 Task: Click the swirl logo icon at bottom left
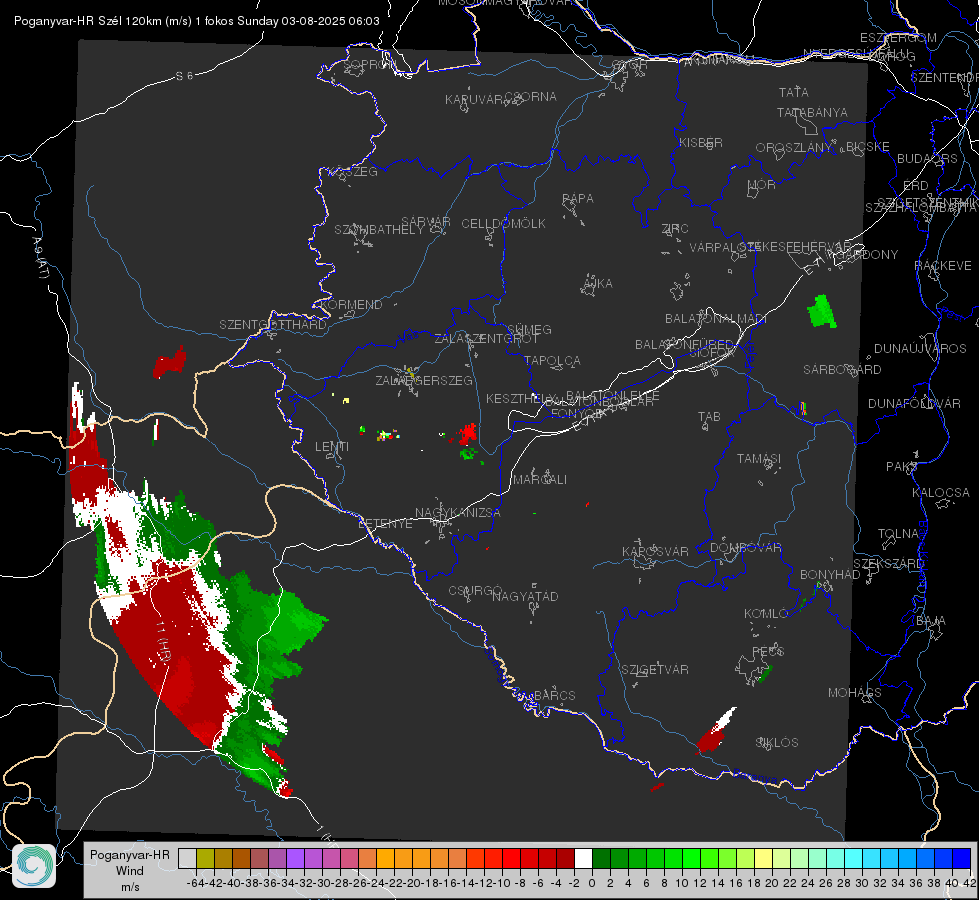click(34, 866)
